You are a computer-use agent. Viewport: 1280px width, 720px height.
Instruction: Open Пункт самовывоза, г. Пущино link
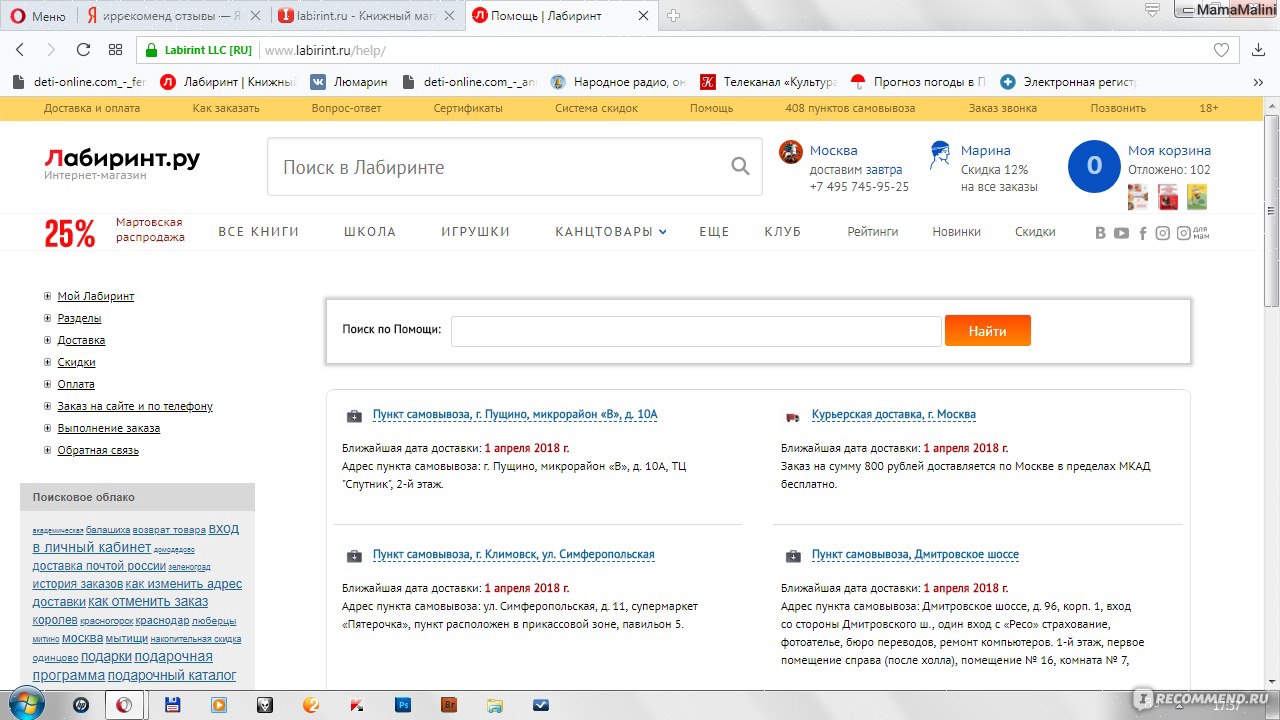pos(515,414)
